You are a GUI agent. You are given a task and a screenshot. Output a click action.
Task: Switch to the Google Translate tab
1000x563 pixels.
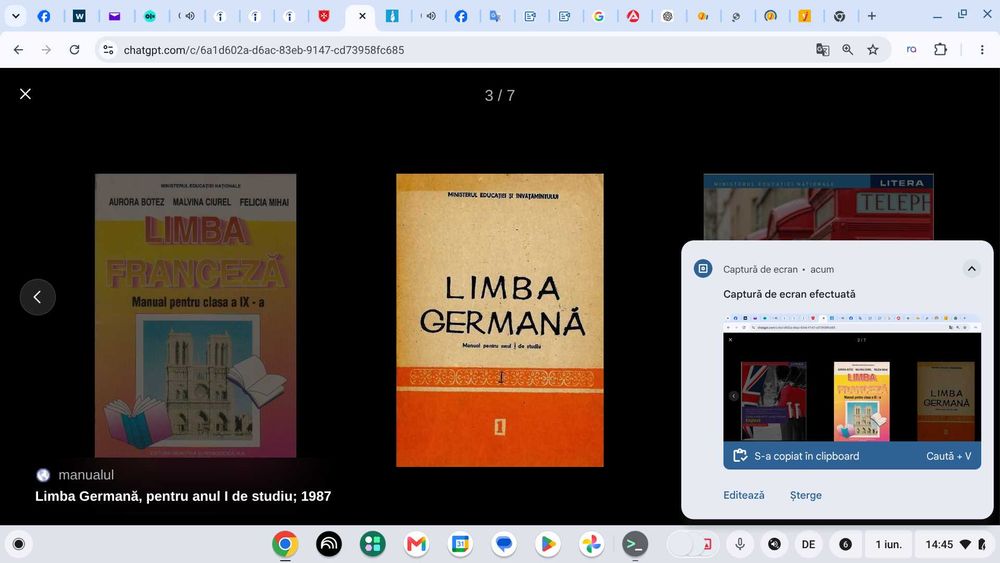[x=496, y=16]
